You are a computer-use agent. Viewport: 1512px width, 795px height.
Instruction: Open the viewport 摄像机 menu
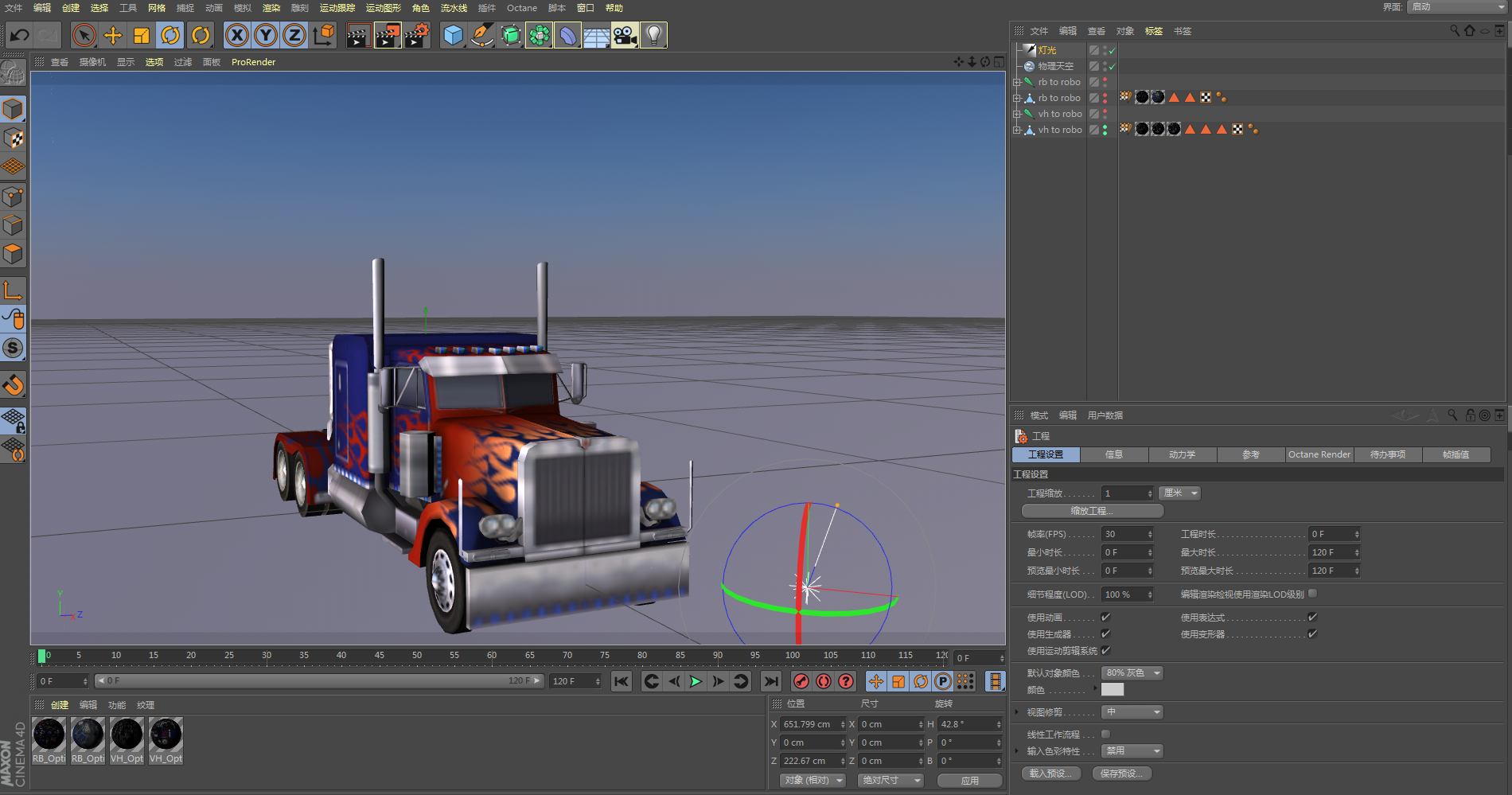(92, 62)
